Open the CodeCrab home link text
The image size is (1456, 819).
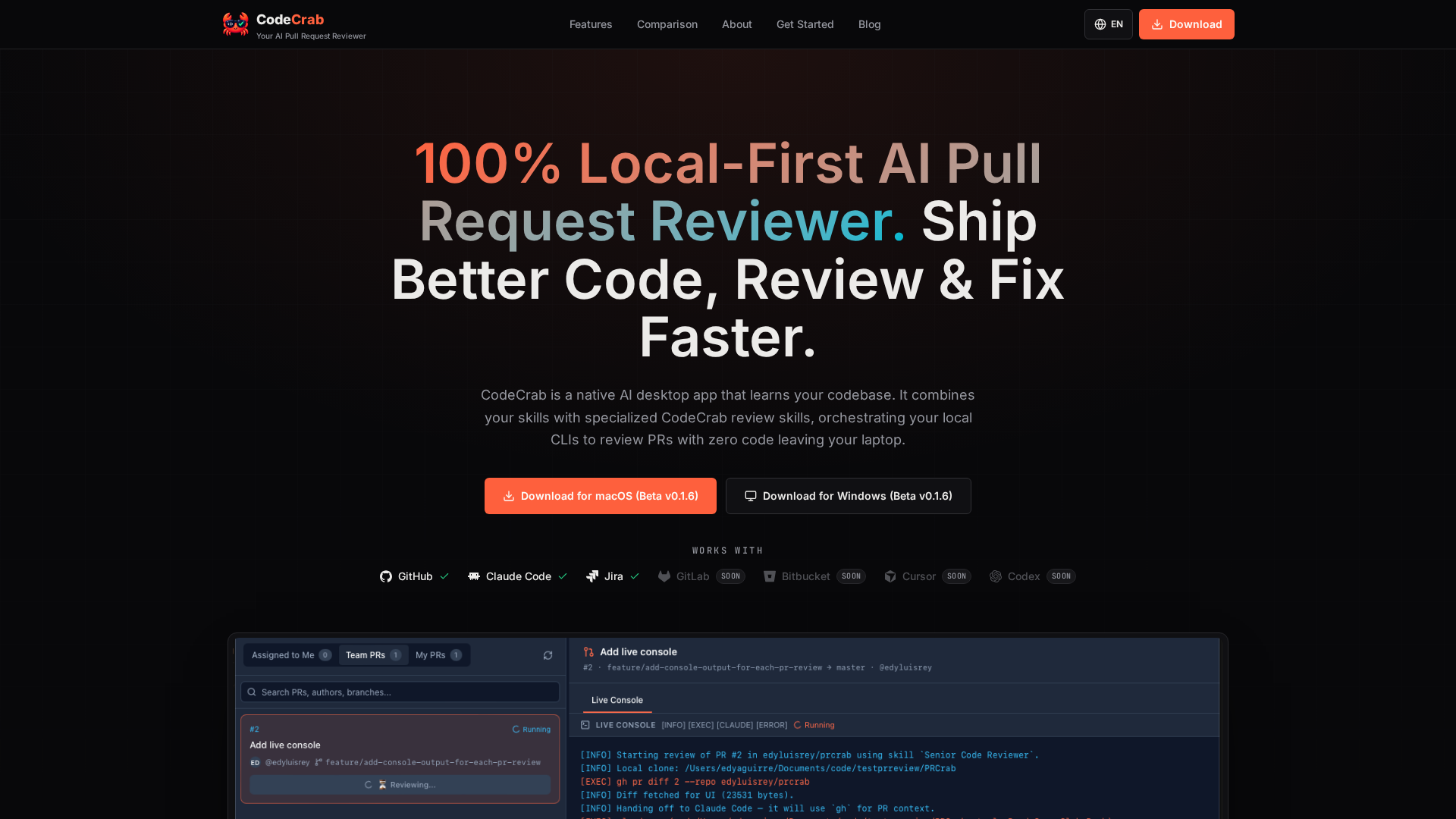pos(290,20)
